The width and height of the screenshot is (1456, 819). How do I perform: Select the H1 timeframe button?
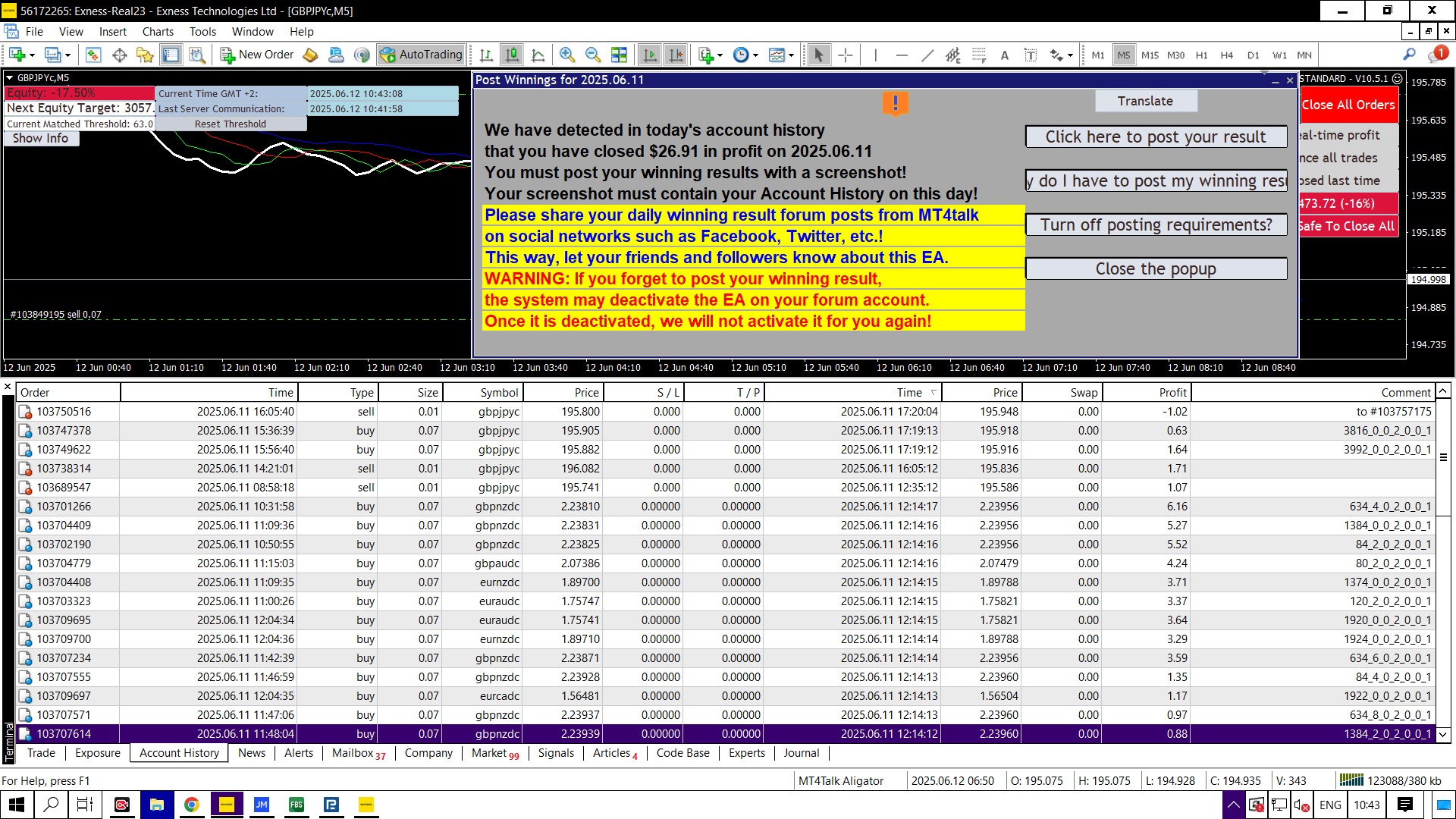click(x=1201, y=55)
